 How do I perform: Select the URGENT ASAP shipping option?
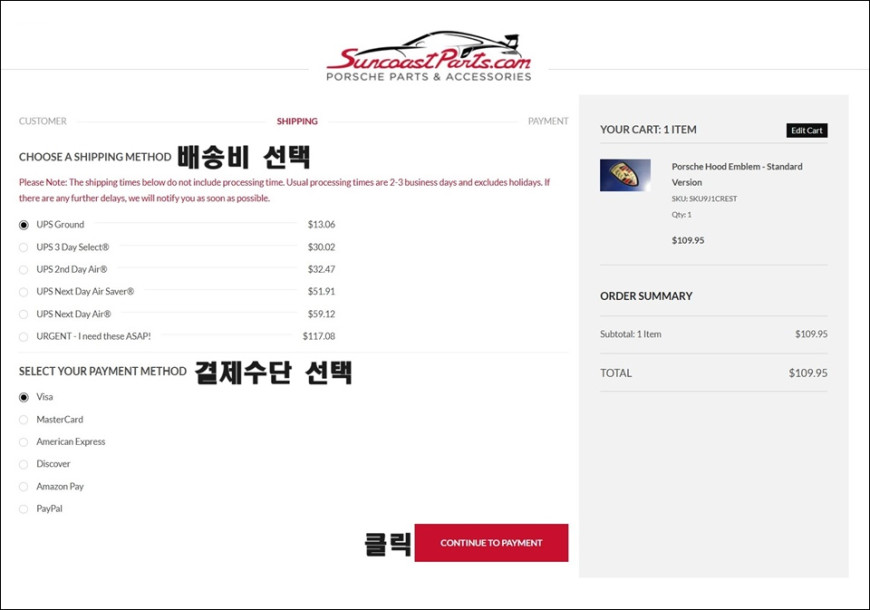23,336
